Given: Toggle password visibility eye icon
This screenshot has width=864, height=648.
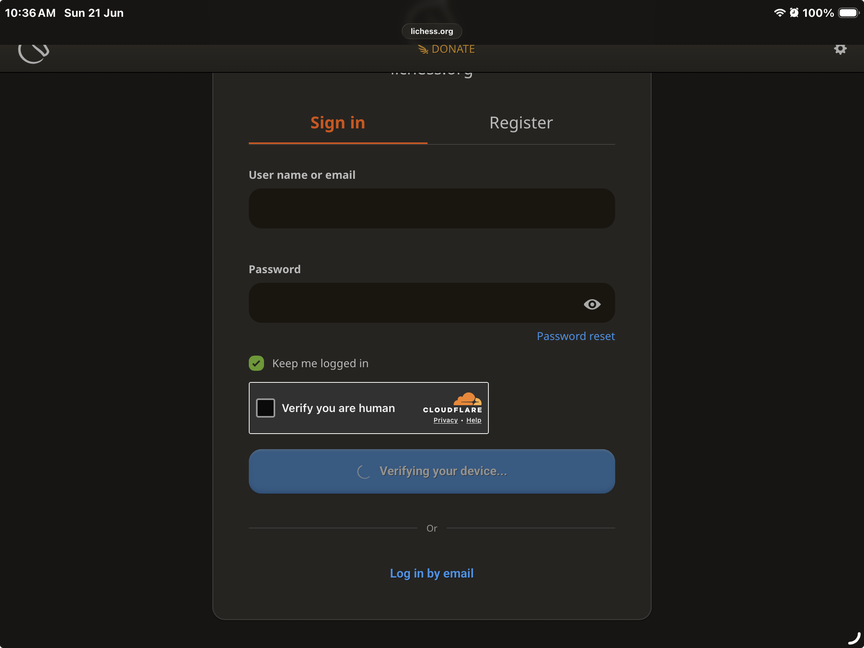Looking at the screenshot, I should click(x=592, y=304).
